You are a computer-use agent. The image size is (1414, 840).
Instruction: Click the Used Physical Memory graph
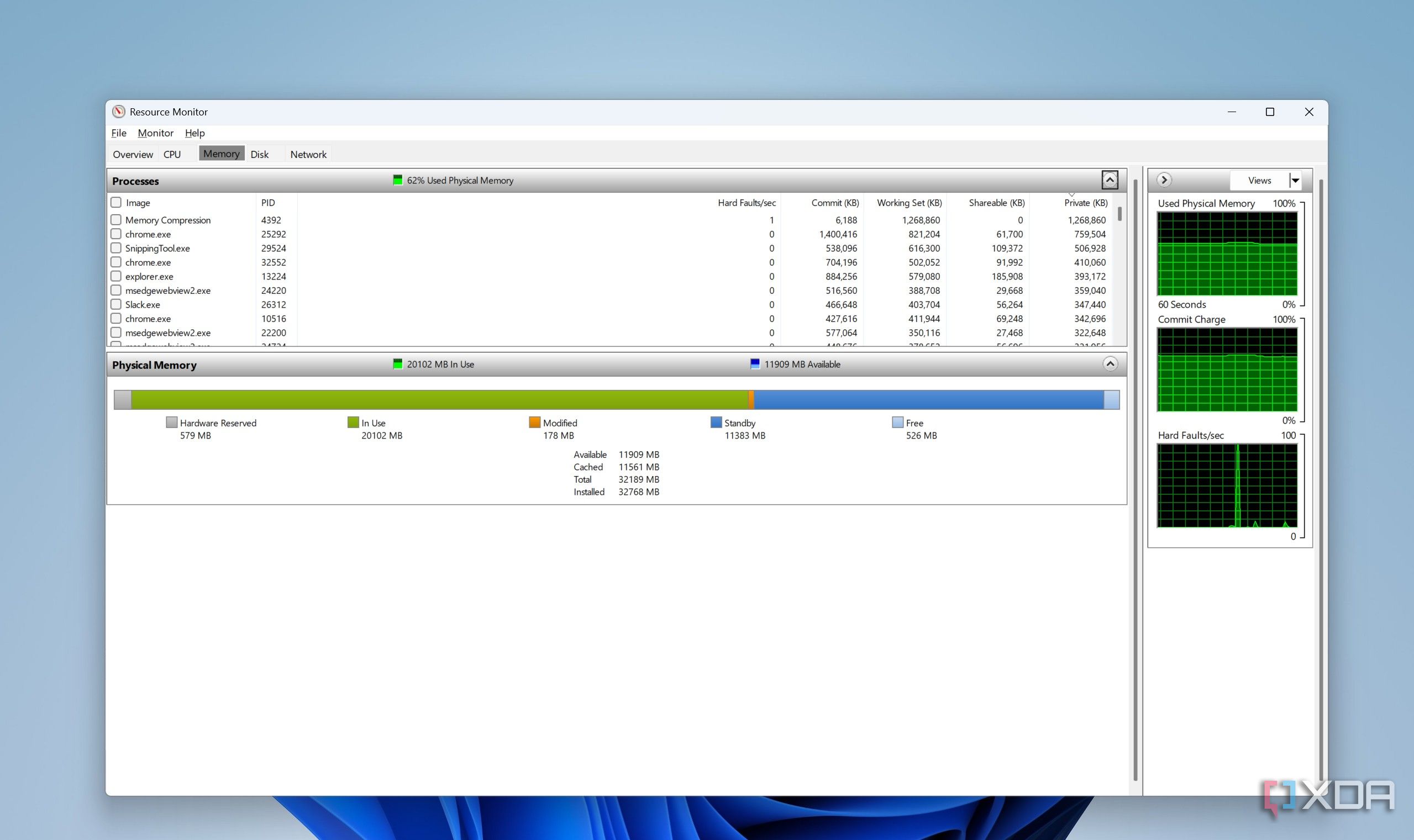(x=1227, y=253)
